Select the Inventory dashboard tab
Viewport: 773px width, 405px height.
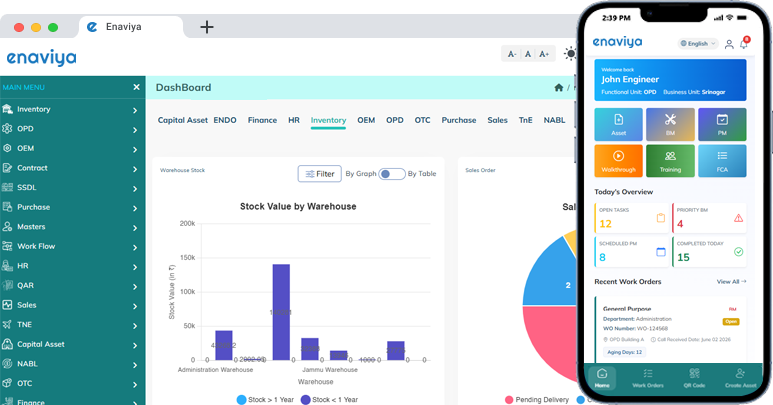pyautogui.click(x=328, y=120)
